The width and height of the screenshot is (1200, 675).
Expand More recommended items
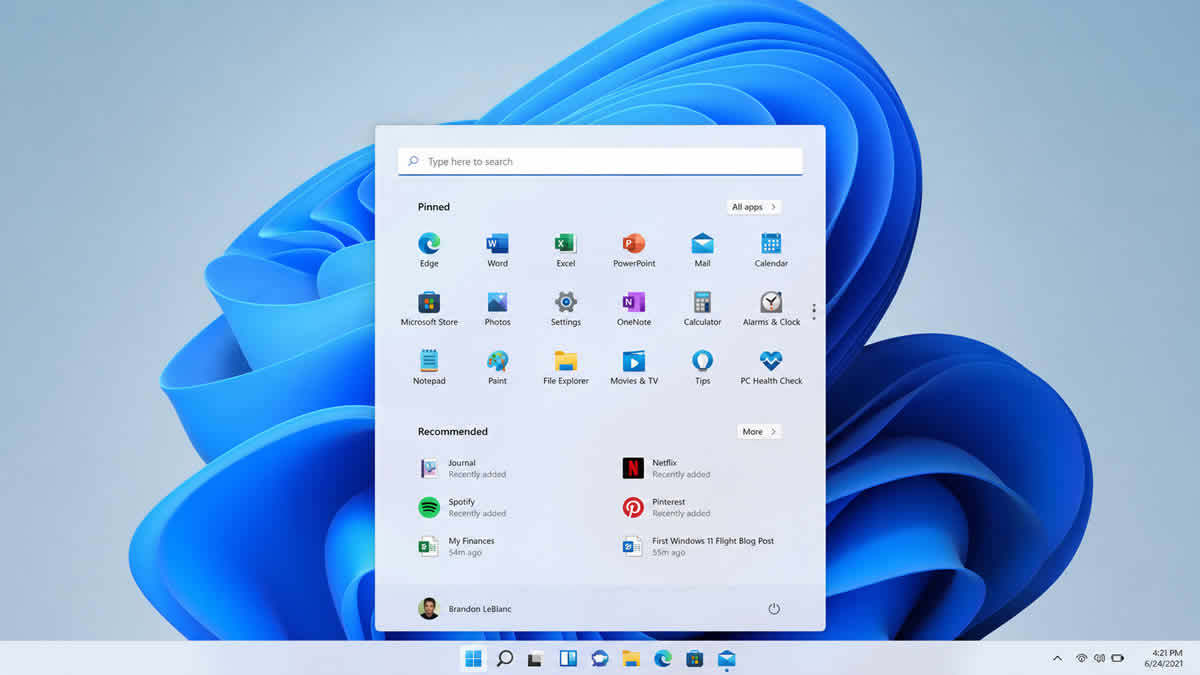tap(759, 431)
